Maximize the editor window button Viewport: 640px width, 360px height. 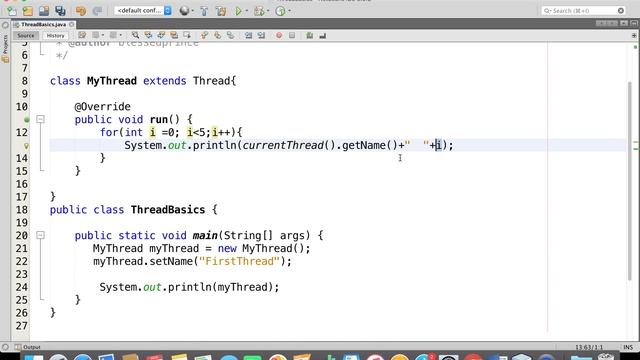point(634,23)
